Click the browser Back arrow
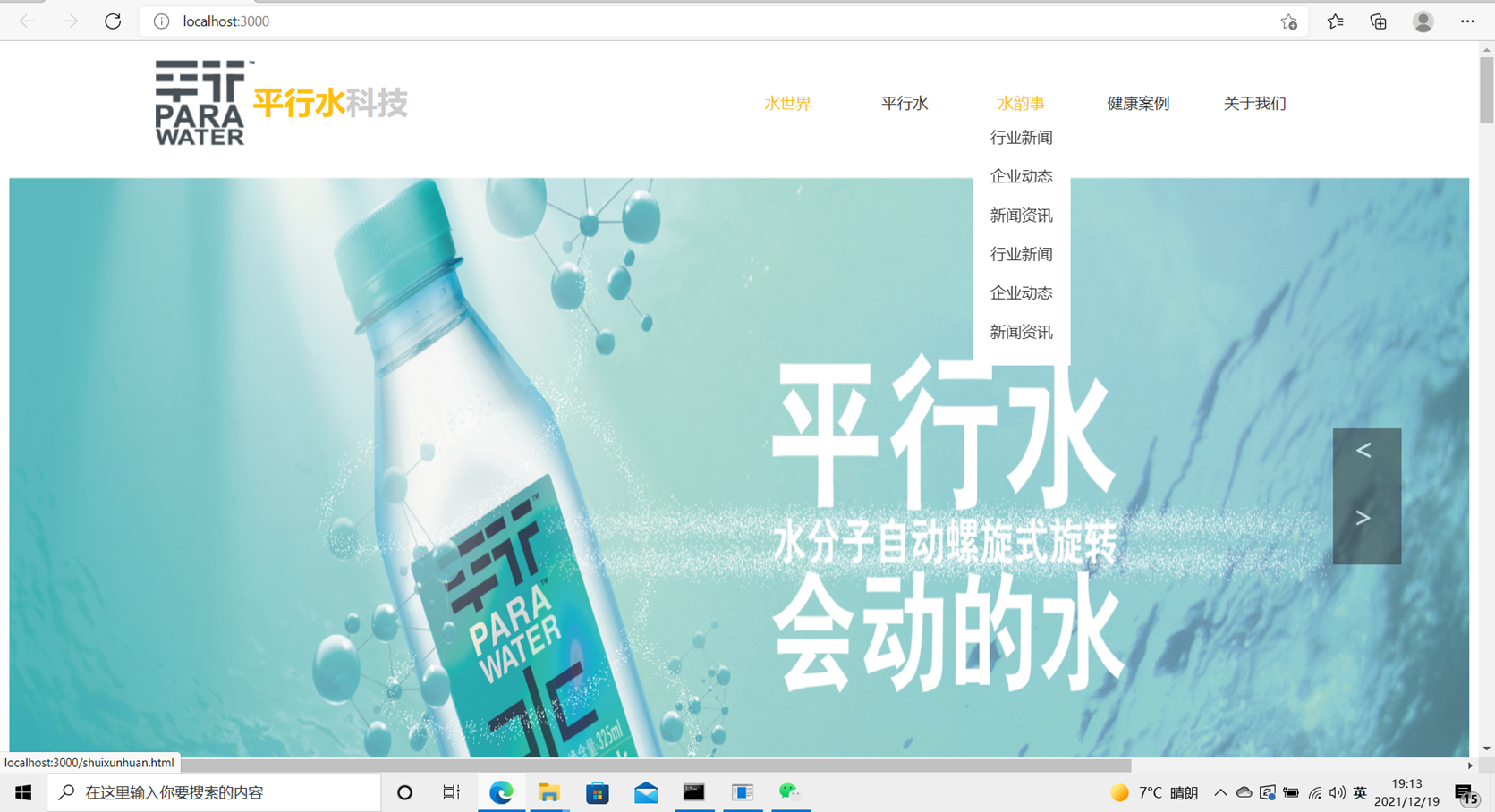The height and width of the screenshot is (812, 1495). [27, 21]
